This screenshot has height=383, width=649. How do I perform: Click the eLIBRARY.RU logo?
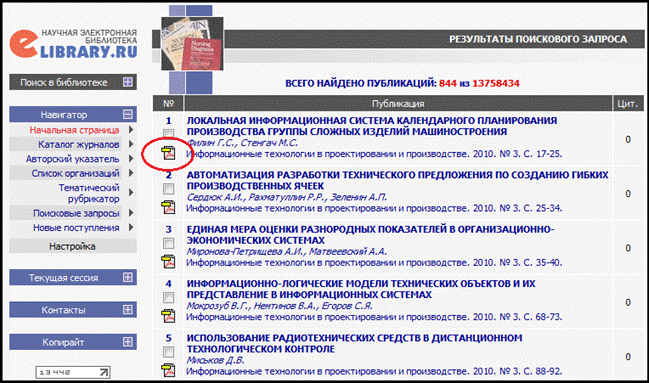(73, 43)
